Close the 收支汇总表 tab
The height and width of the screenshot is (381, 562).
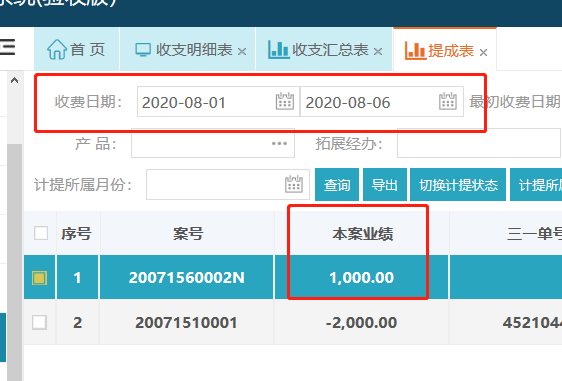[378, 52]
